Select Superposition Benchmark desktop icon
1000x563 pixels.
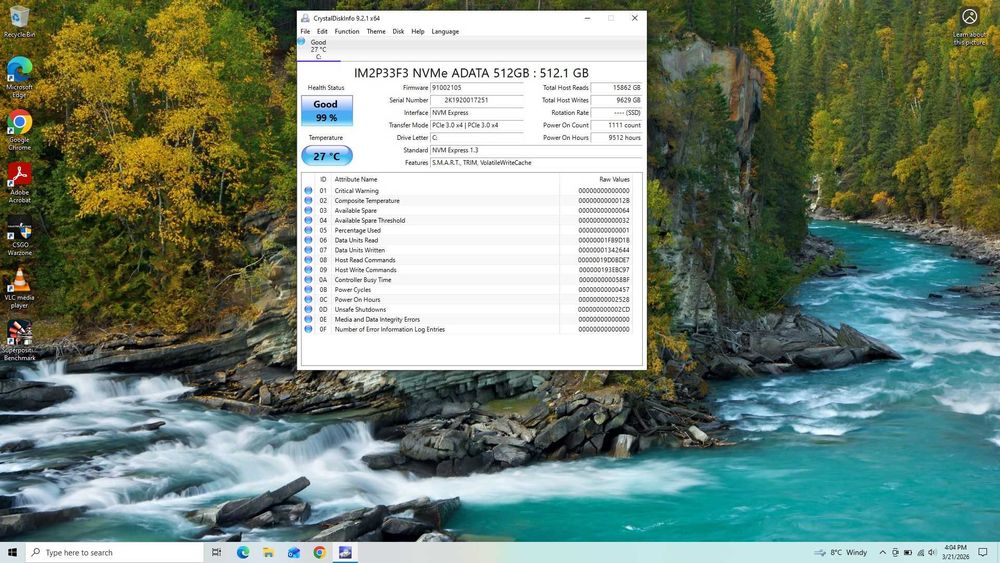19,341
